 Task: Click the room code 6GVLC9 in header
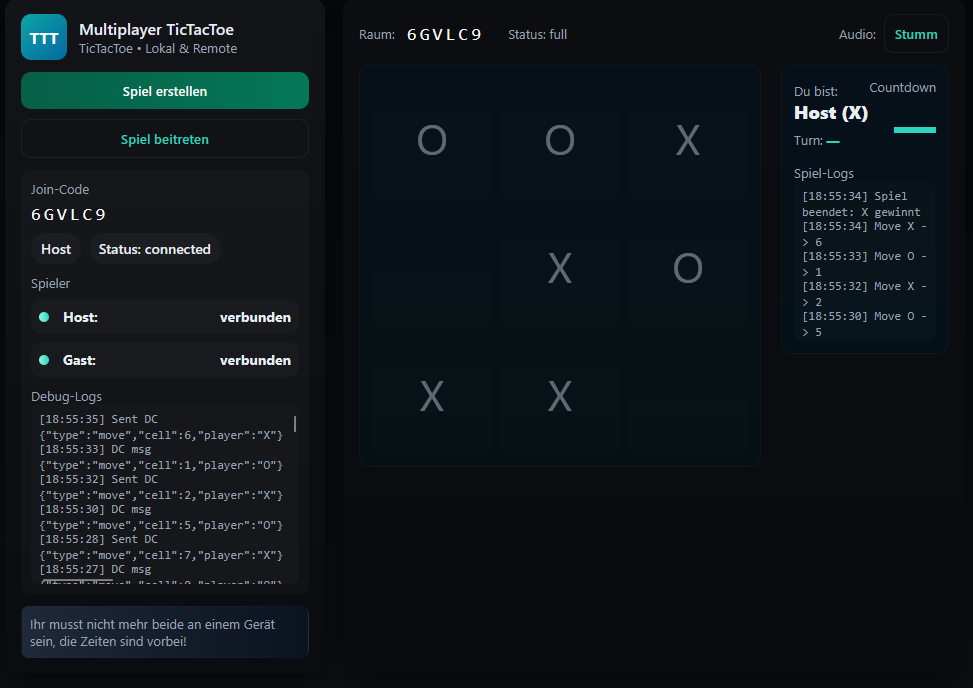(444, 35)
